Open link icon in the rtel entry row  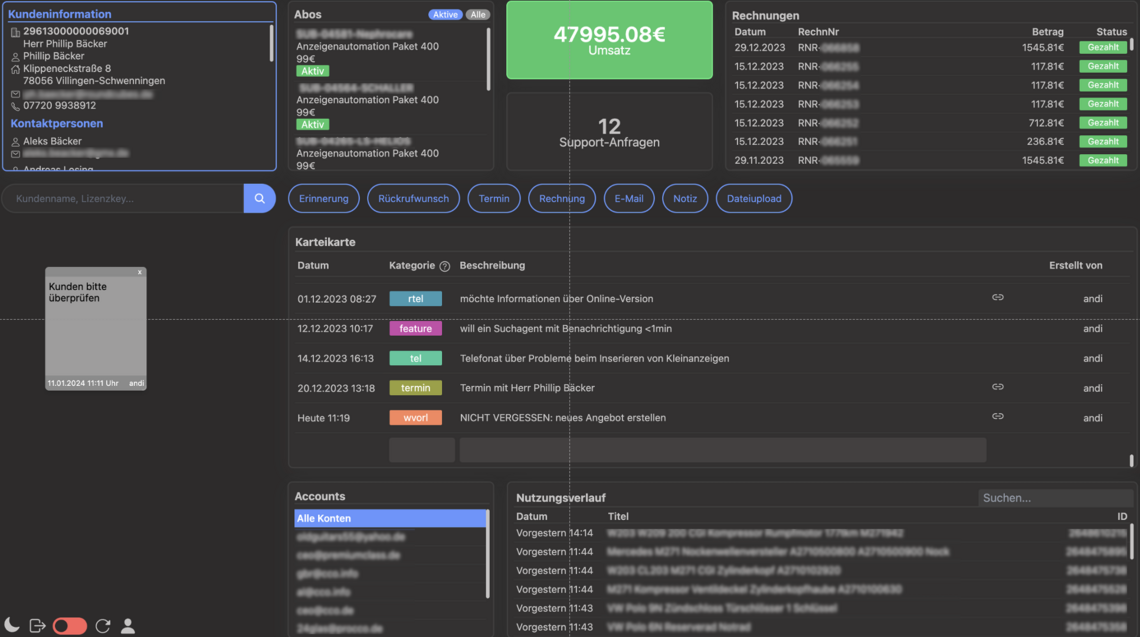[997, 298]
